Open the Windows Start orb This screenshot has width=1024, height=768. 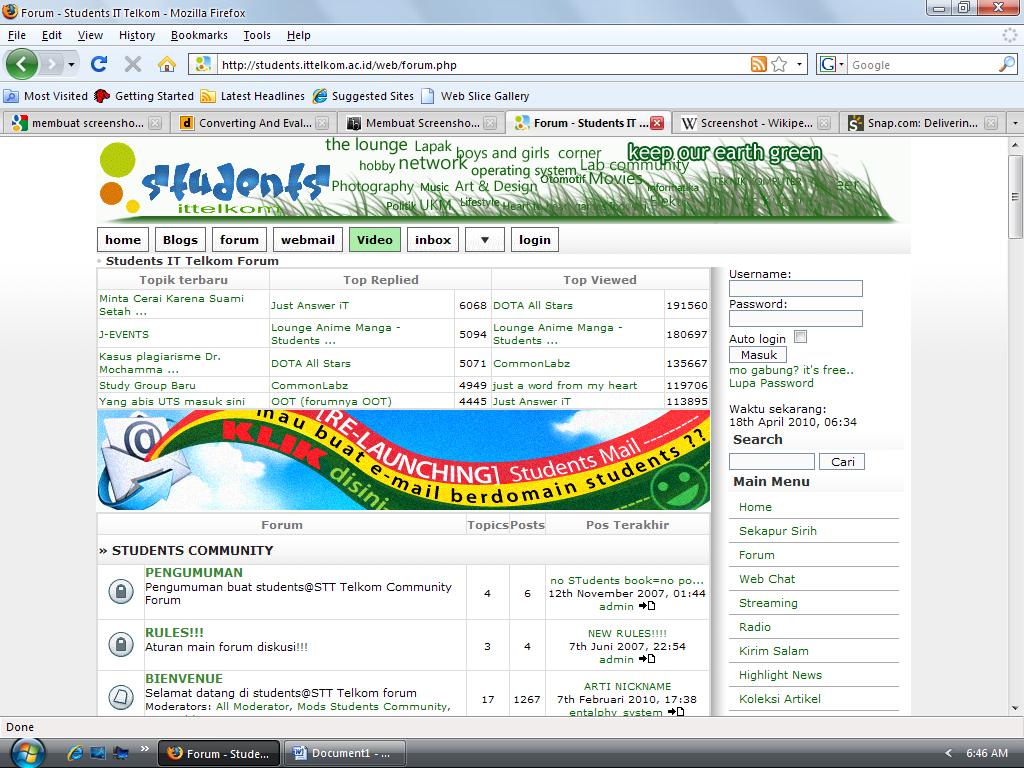click(27, 753)
